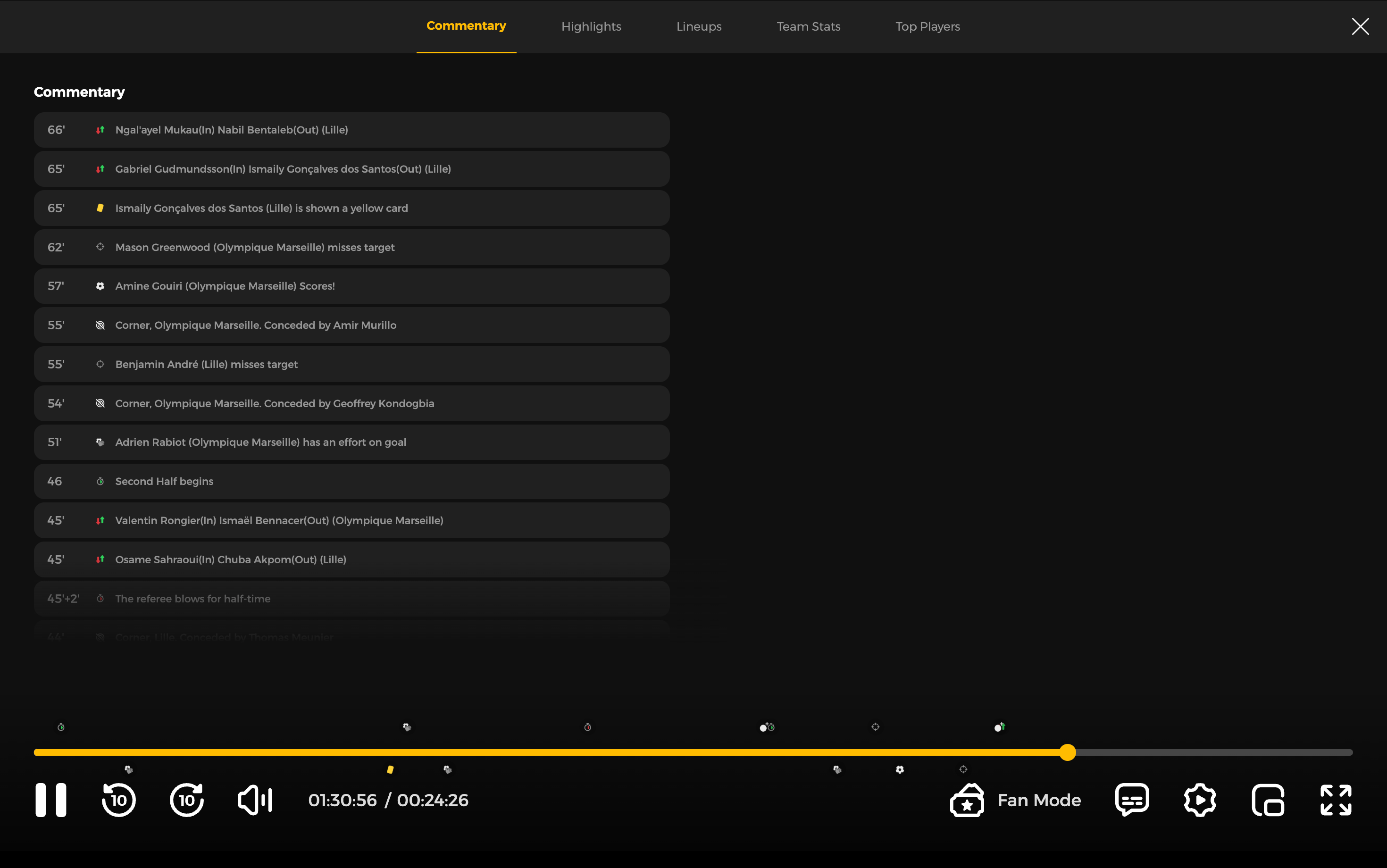Select 'Benjamin André (Lille) misses target' entry

click(x=352, y=364)
